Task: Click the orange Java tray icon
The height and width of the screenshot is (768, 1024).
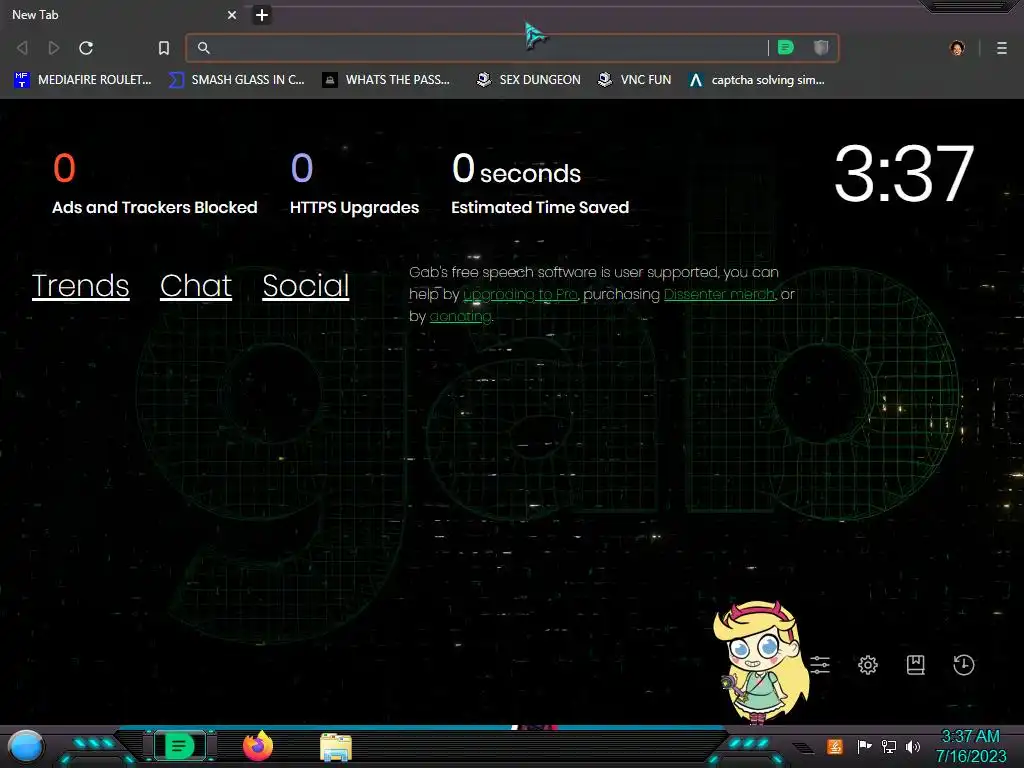Action: [835, 746]
